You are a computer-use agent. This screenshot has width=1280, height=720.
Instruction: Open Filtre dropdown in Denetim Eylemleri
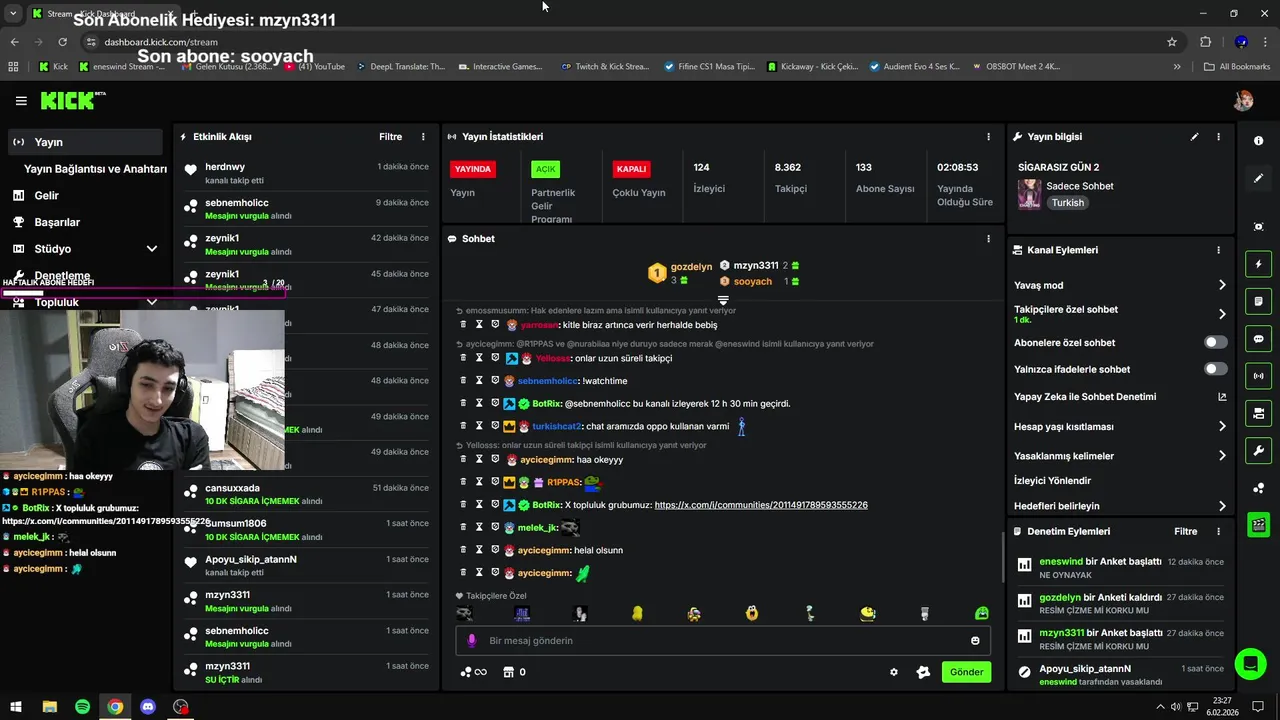[1186, 532]
